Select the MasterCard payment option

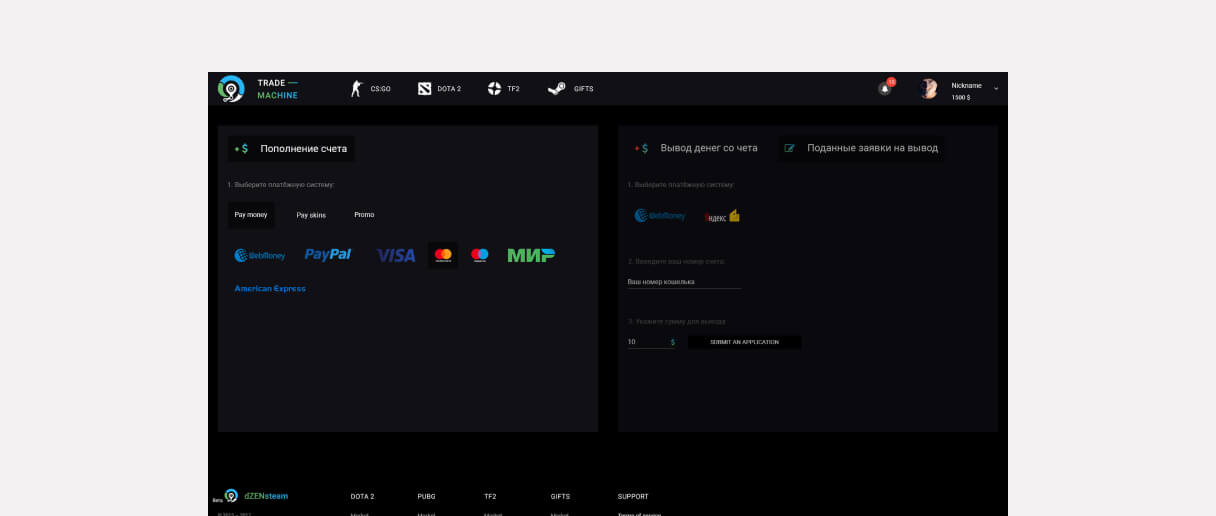tap(443, 255)
